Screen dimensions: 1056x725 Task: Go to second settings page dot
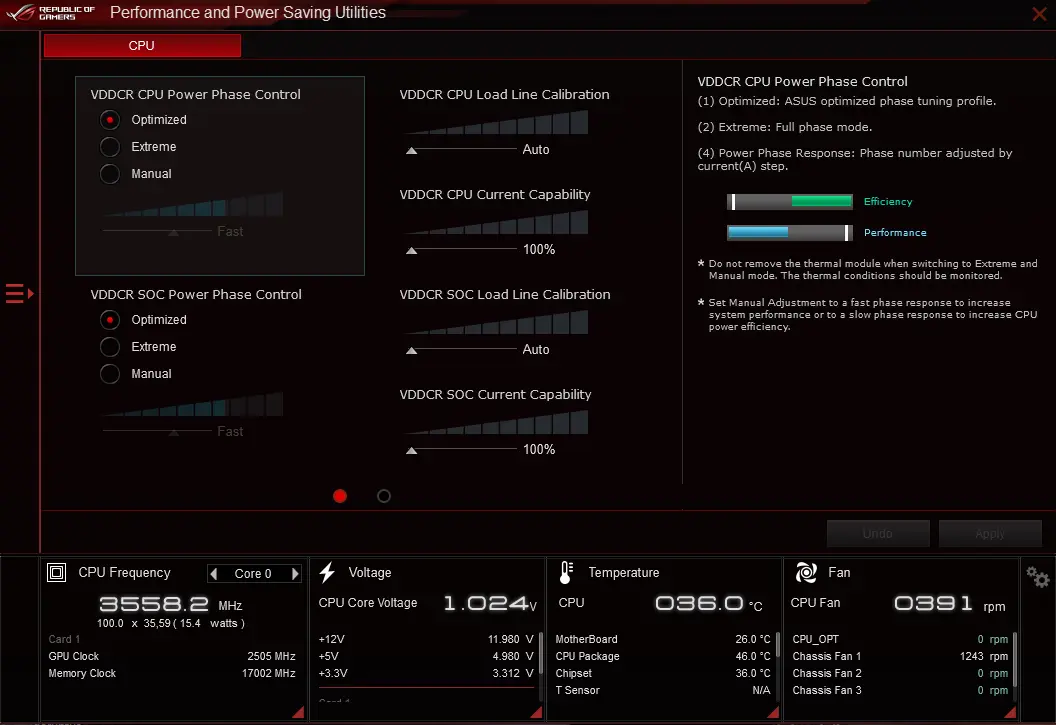(384, 496)
